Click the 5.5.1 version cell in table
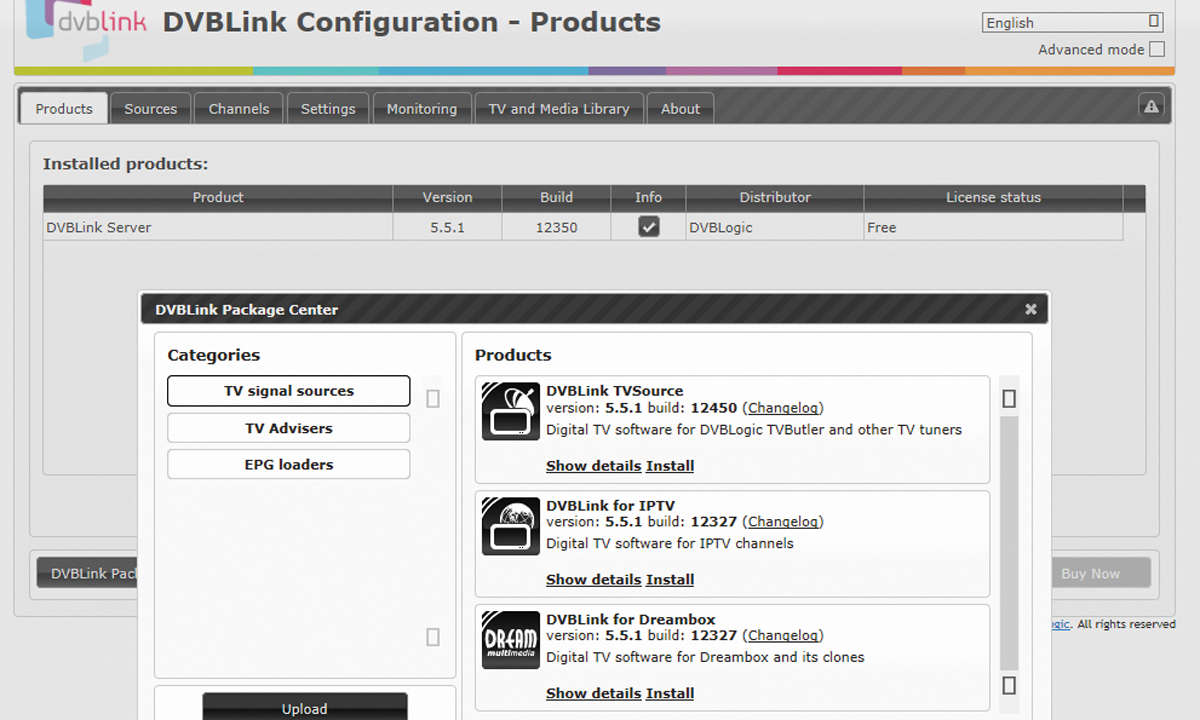Screen dimensions: 1200x720 click(x=447, y=227)
